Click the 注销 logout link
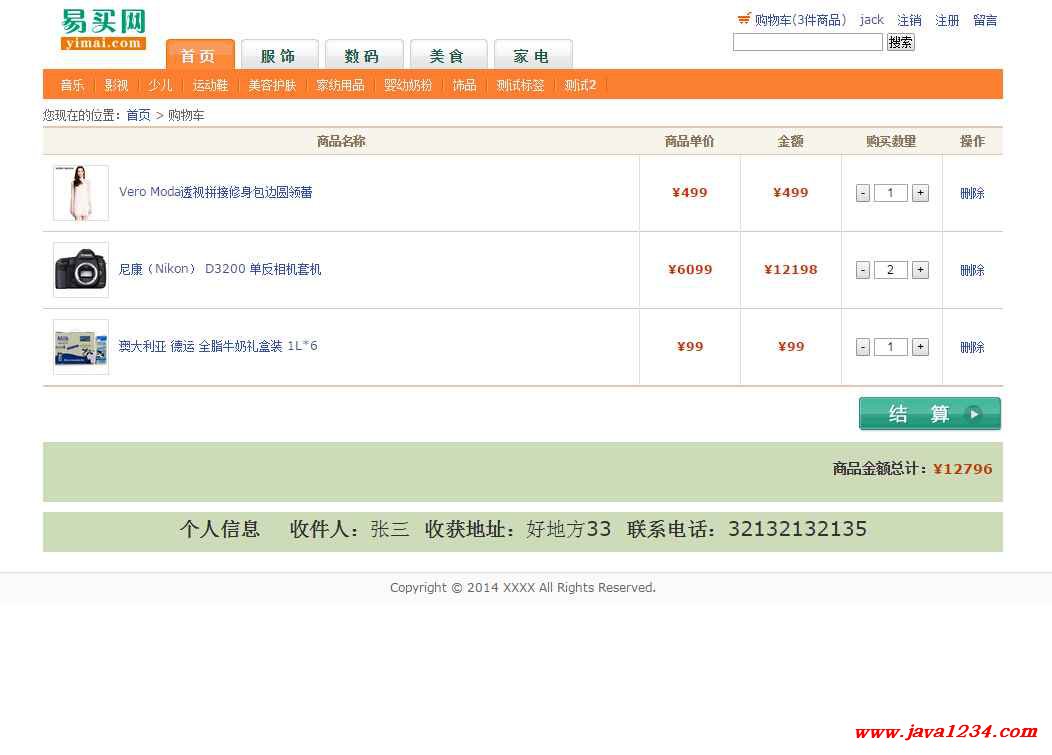1052x755 pixels. point(909,20)
